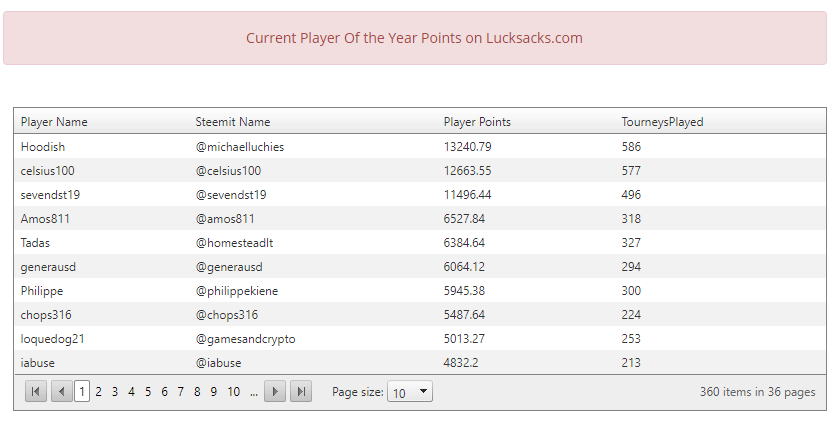Go to page 10
This screenshot has height=425, width=836.
pyautogui.click(x=234, y=392)
